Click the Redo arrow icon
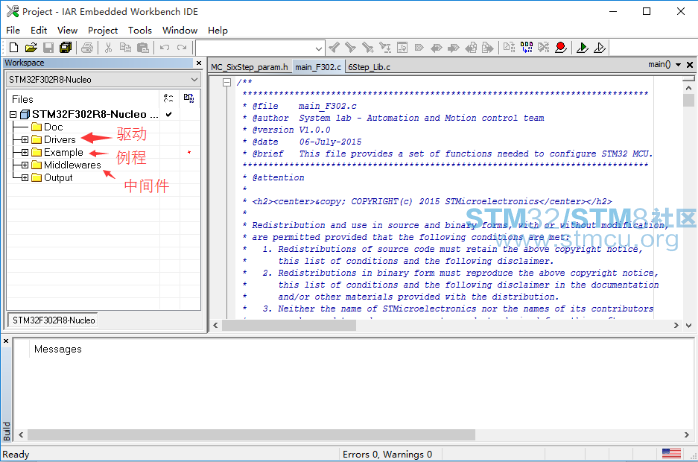The width and height of the screenshot is (698, 462). (182, 48)
